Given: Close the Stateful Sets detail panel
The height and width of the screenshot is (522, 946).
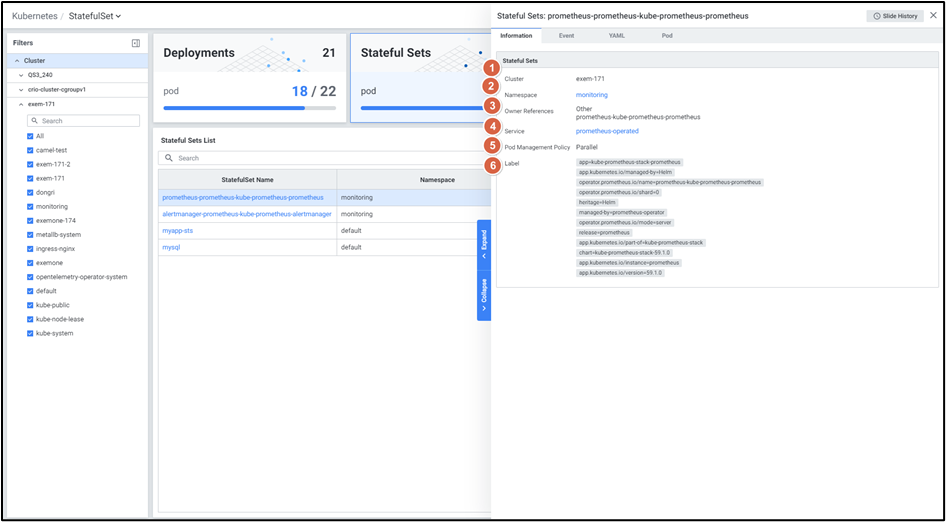Looking at the screenshot, I should pyautogui.click(x=933, y=16).
